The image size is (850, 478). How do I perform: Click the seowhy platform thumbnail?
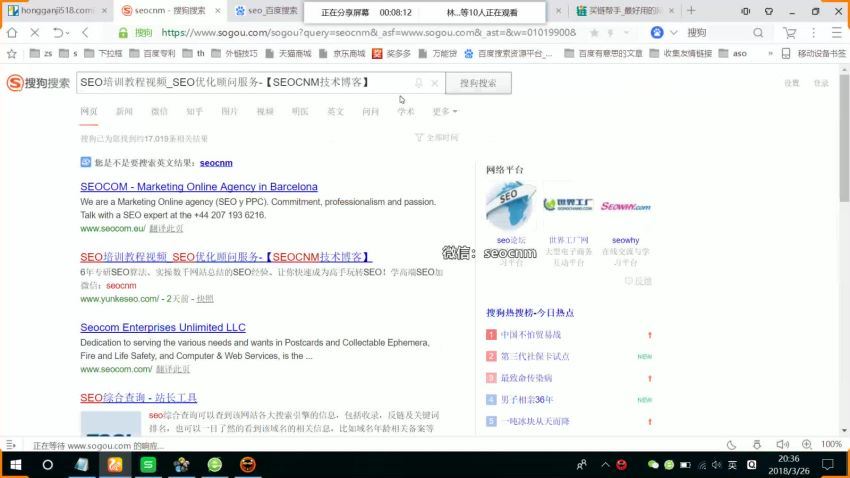tap(625, 206)
